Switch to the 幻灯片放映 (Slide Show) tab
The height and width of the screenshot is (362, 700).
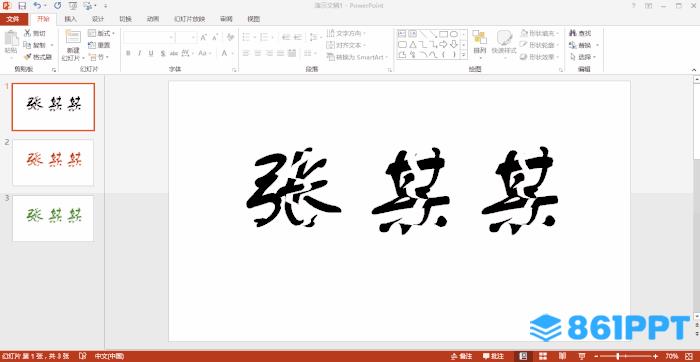pos(190,19)
